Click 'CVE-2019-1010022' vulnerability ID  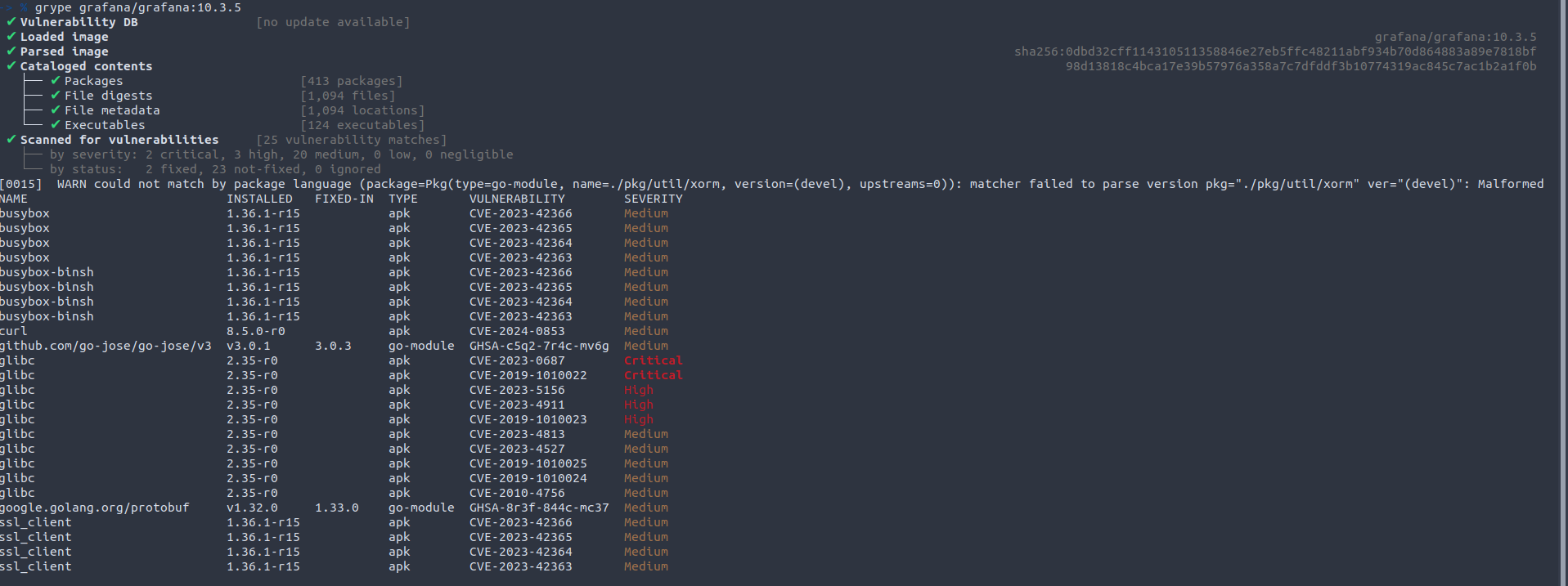(x=528, y=375)
